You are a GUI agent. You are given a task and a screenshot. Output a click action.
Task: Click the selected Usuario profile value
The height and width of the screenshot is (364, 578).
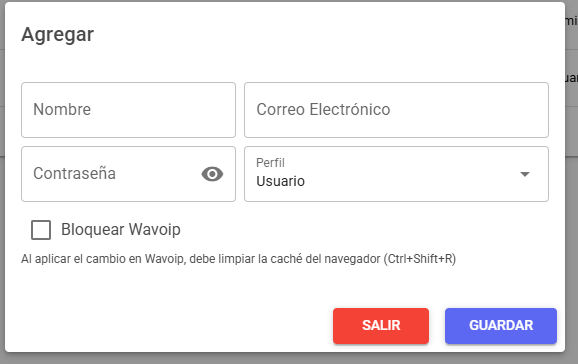281,181
